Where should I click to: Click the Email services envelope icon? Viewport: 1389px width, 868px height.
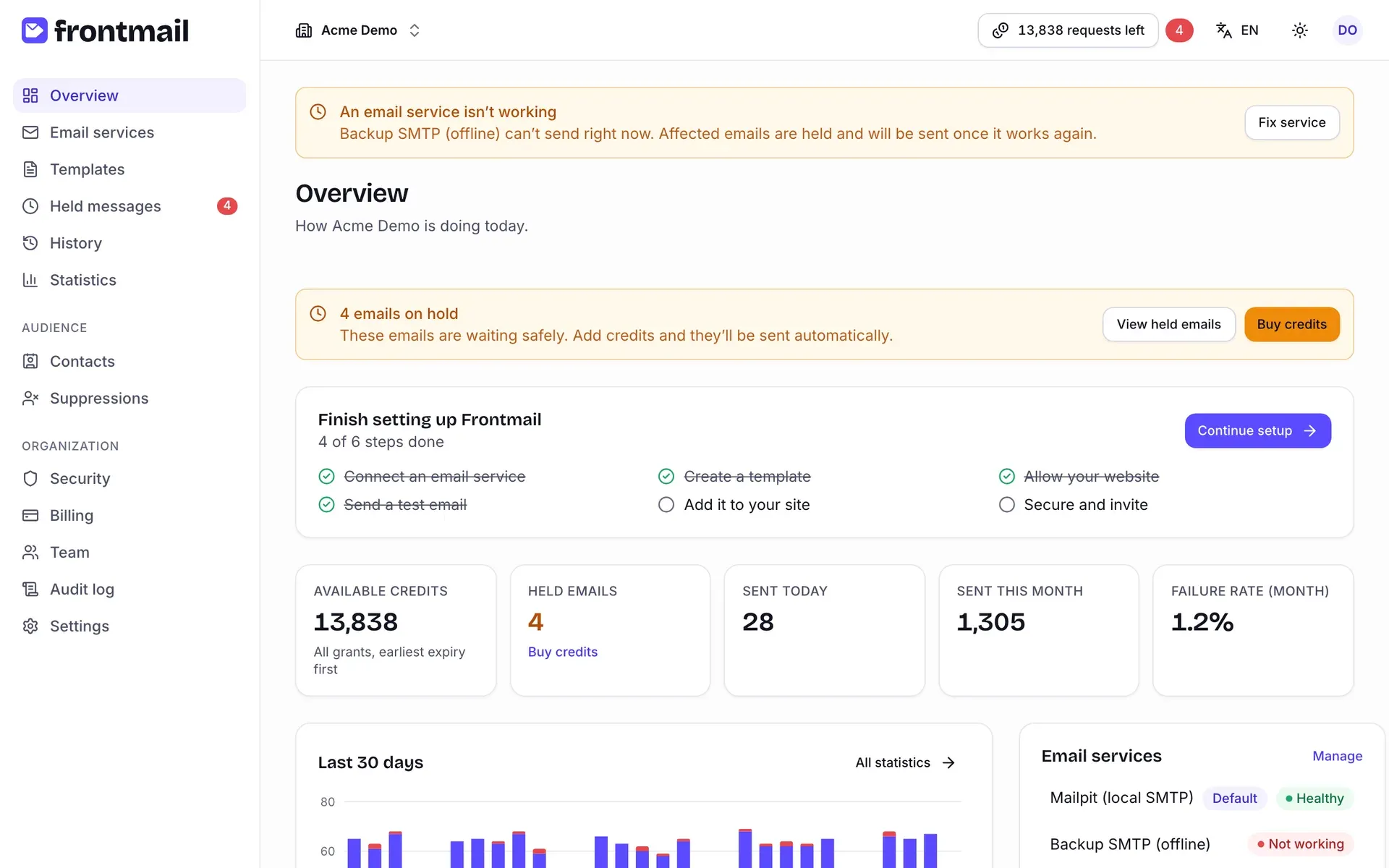(x=30, y=132)
